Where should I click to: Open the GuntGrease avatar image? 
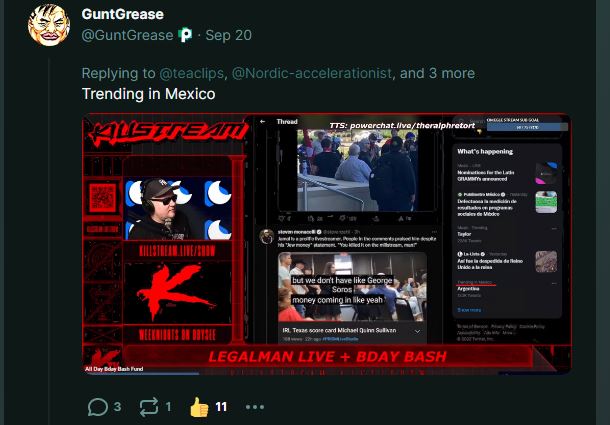tap(49, 25)
